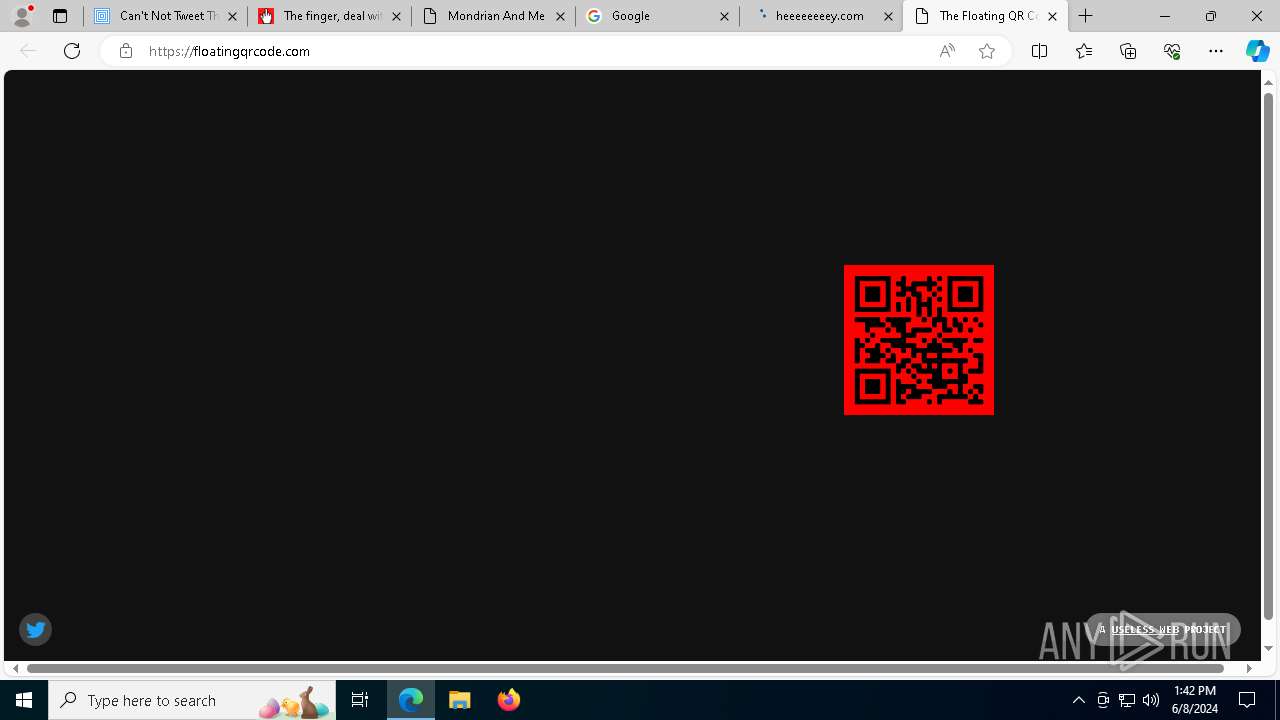Open Collections panel
The image size is (1280, 720).
point(1128,51)
